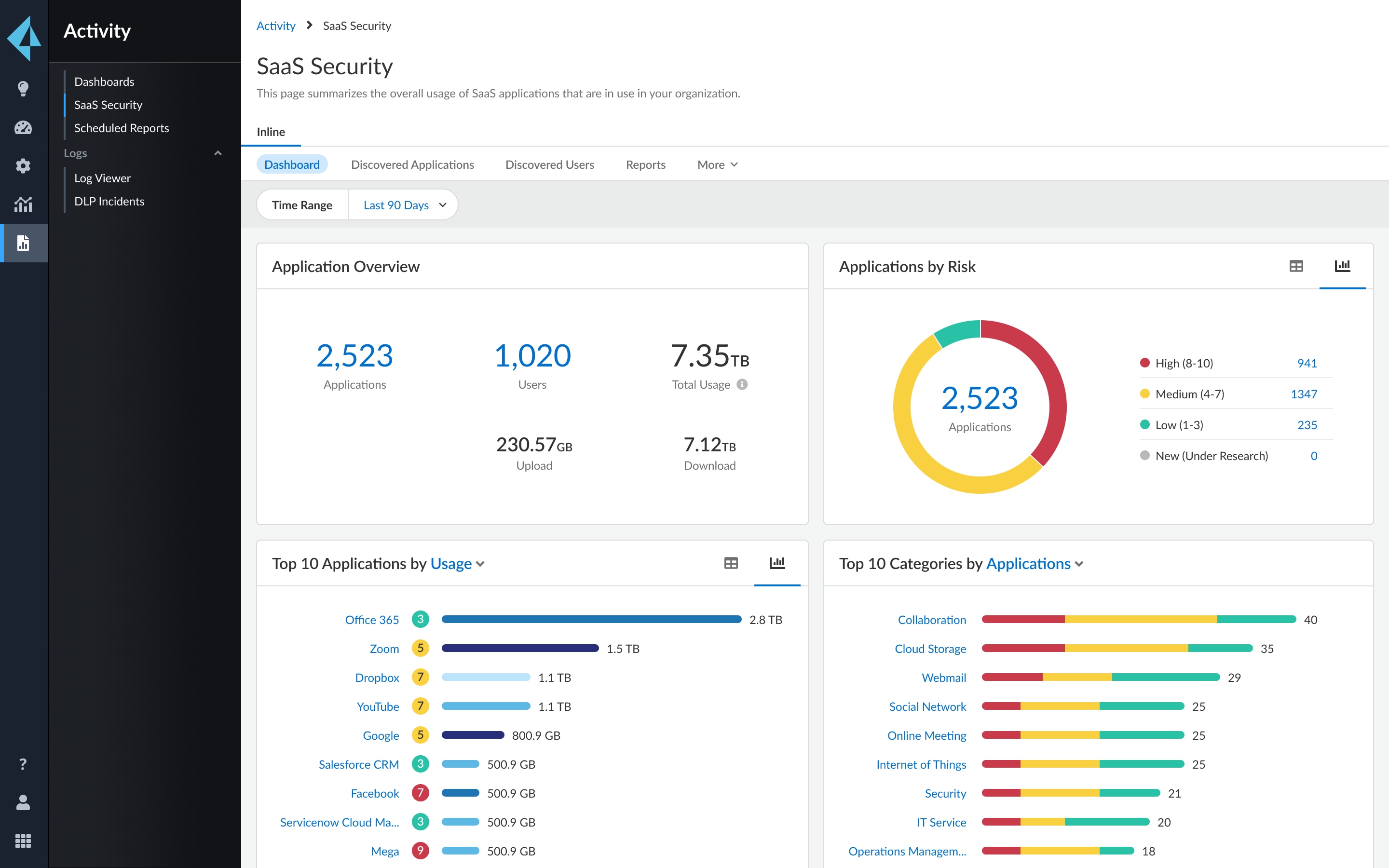Viewport: 1389px width, 868px height.
Task: Open the Applications dropdown in Top 10 Categories
Action: click(x=1033, y=564)
